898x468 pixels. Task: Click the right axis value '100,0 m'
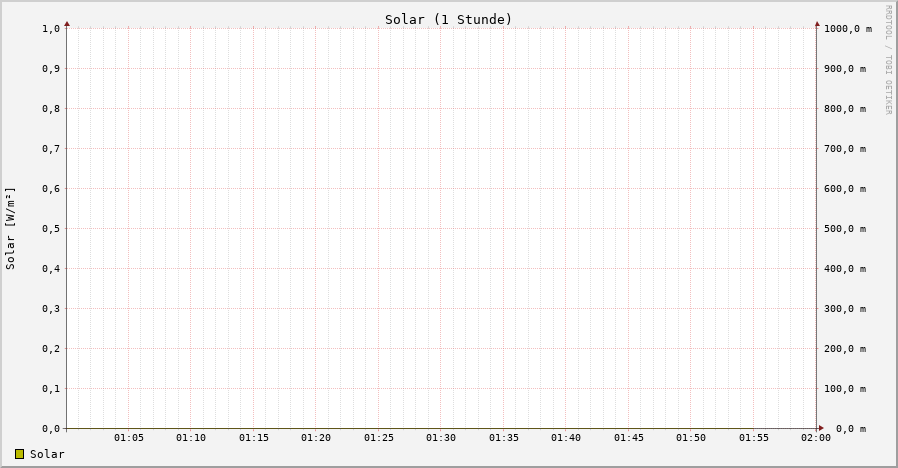point(845,389)
